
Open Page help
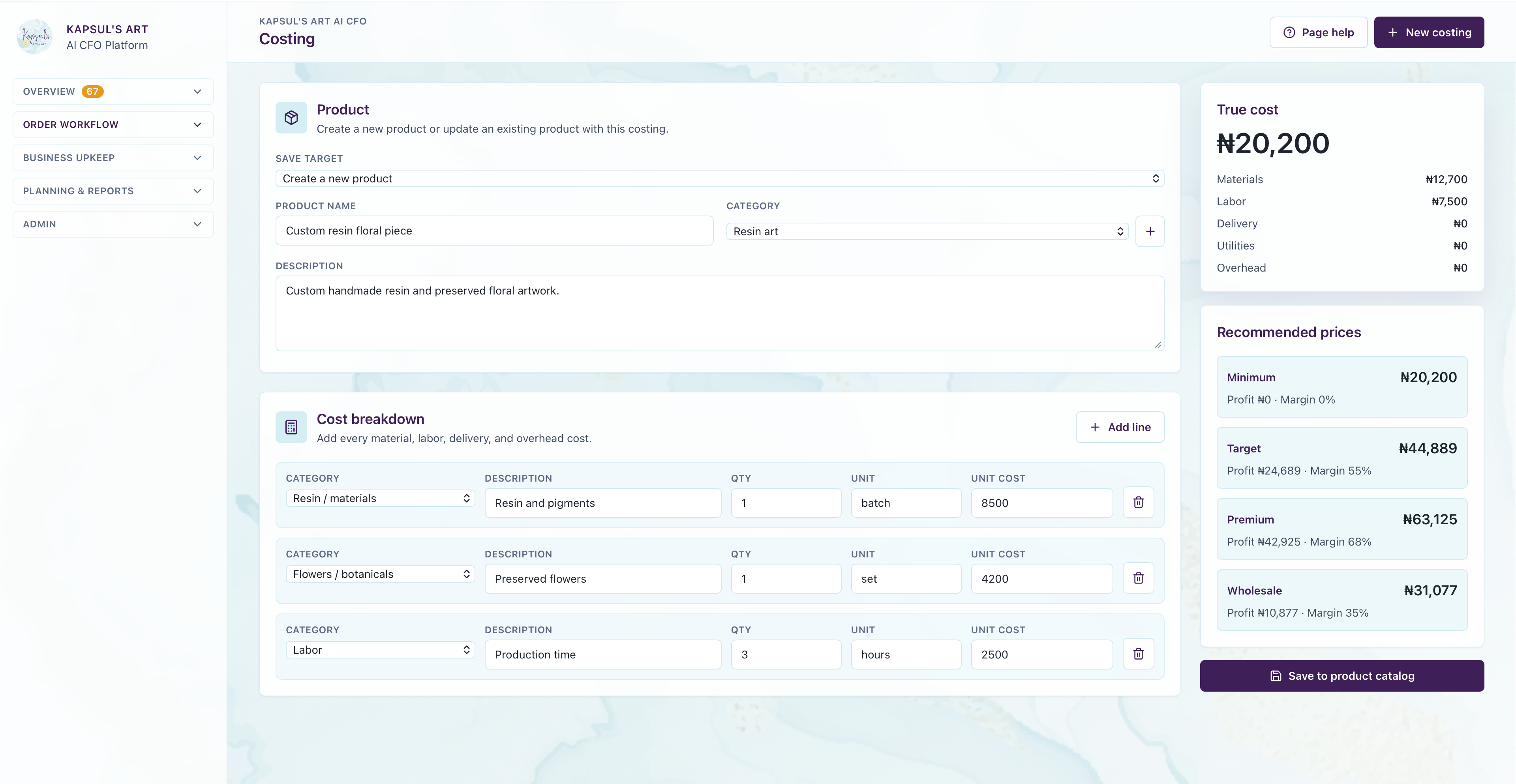1318,32
